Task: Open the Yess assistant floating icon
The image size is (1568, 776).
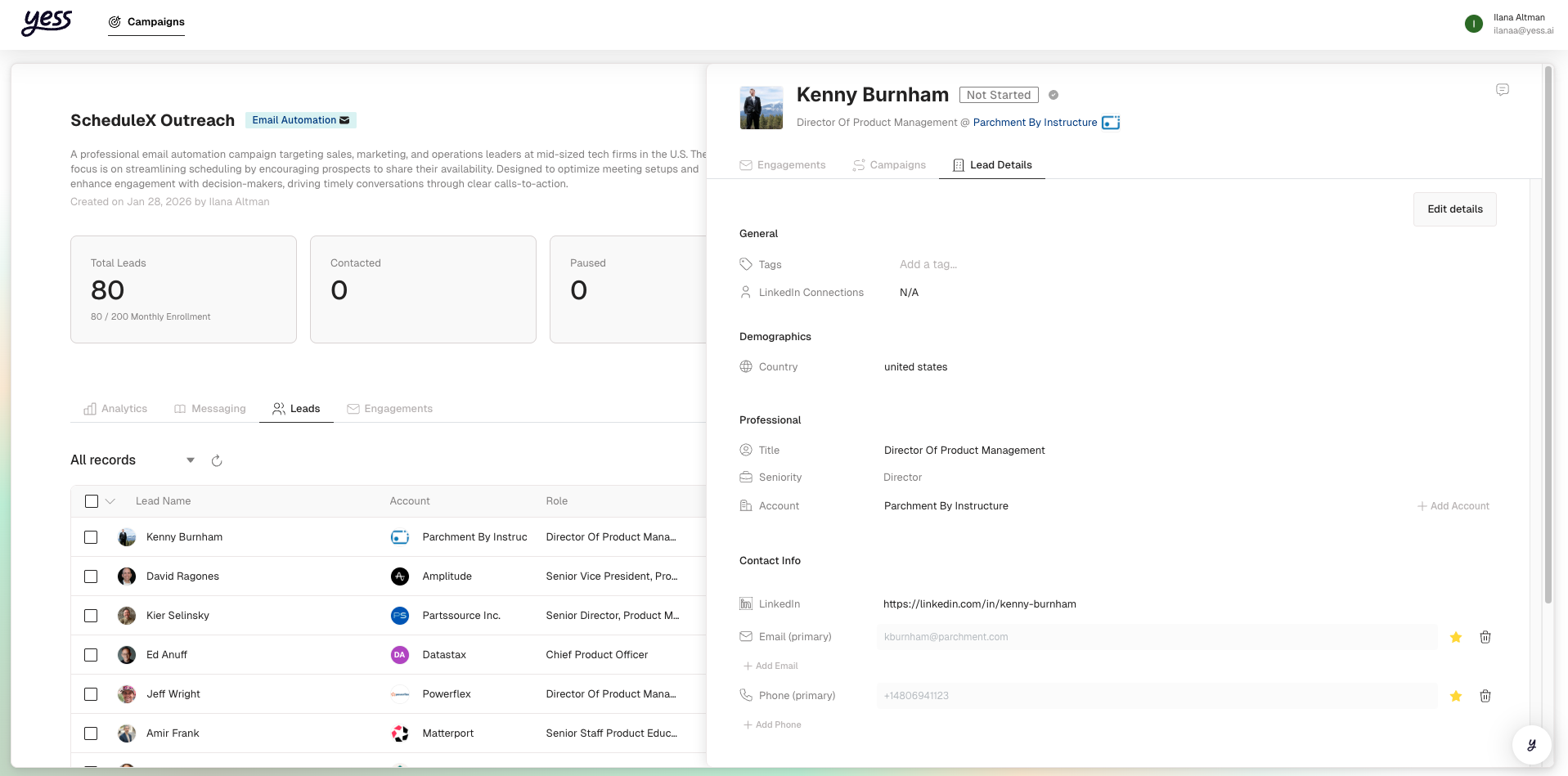Action: pyautogui.click(x=1530, y=745)
